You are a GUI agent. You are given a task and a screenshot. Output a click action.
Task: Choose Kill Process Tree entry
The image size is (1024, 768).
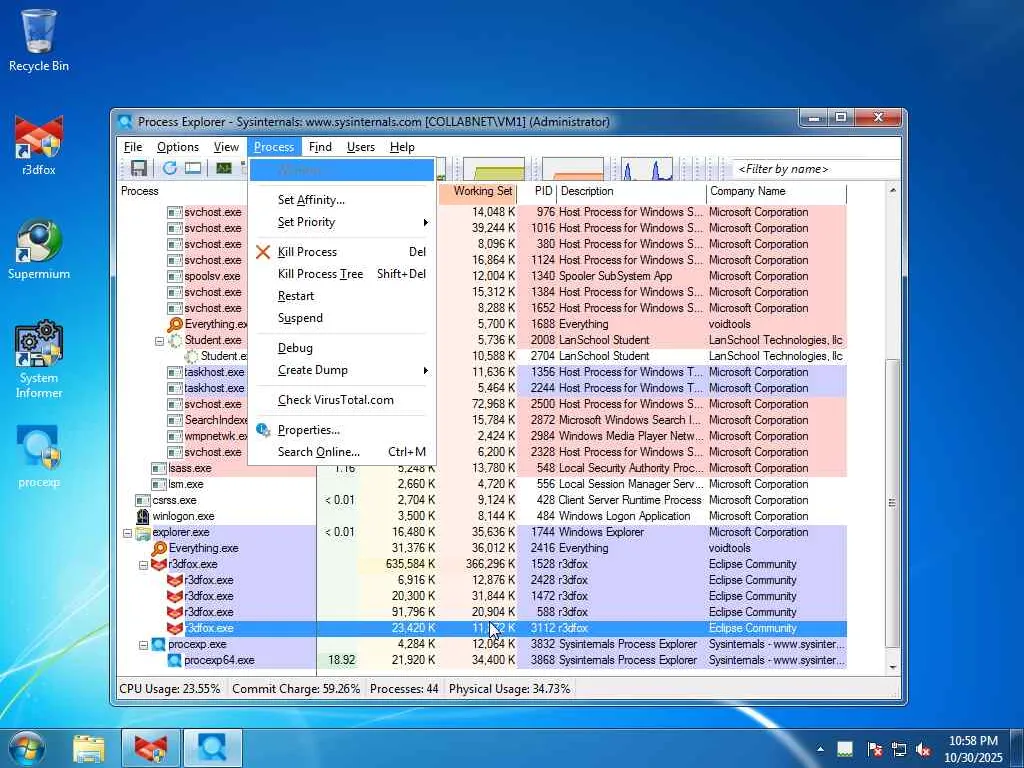coord(342,274)
